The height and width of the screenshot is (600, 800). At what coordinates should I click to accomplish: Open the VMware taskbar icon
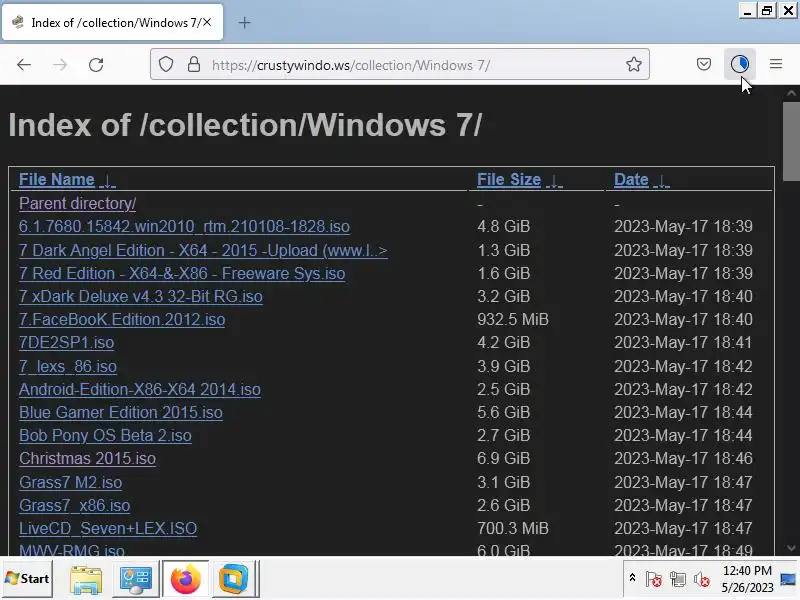[x=233, y=579]
